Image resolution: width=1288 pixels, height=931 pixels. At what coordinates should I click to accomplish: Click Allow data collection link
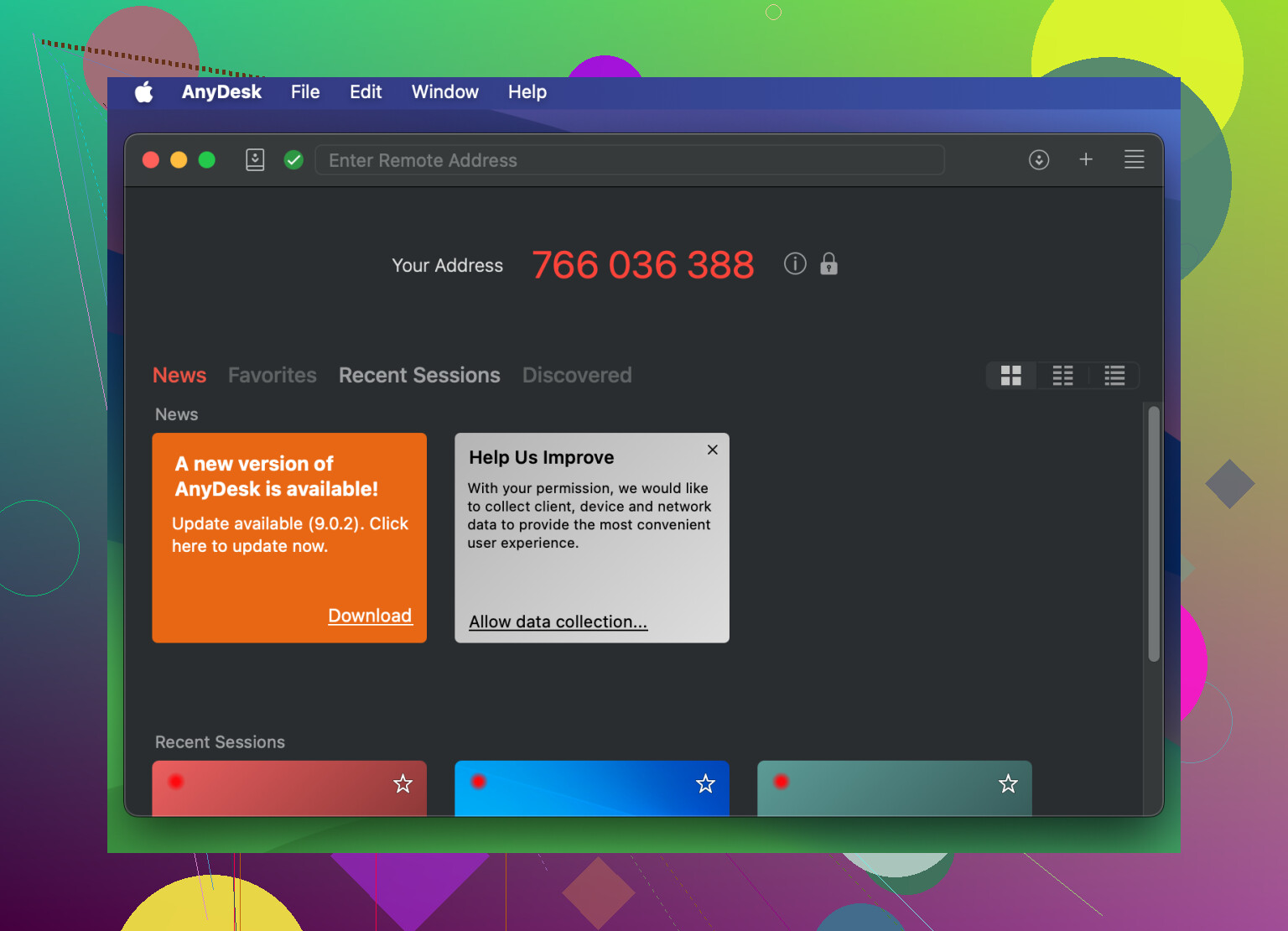(x=558, y=622)
